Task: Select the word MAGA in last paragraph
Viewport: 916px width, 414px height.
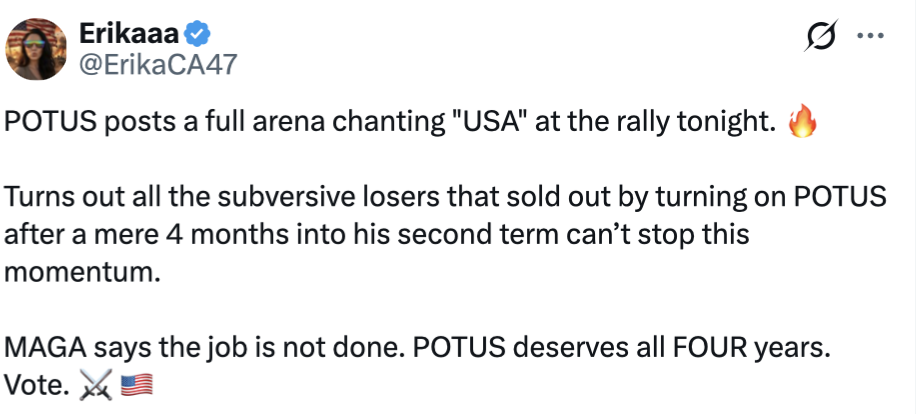Action: [x=46, y=349]
